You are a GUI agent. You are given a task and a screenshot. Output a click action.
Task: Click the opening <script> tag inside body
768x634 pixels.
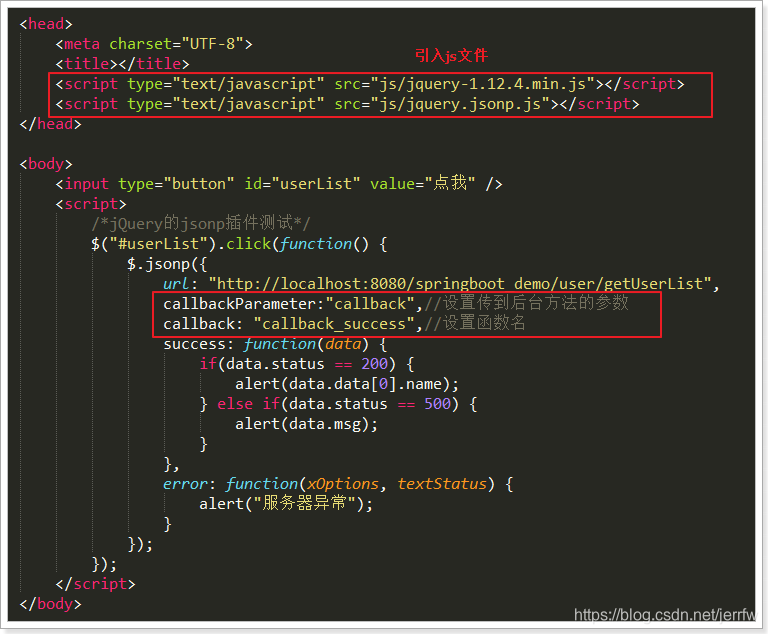[91, 204]
